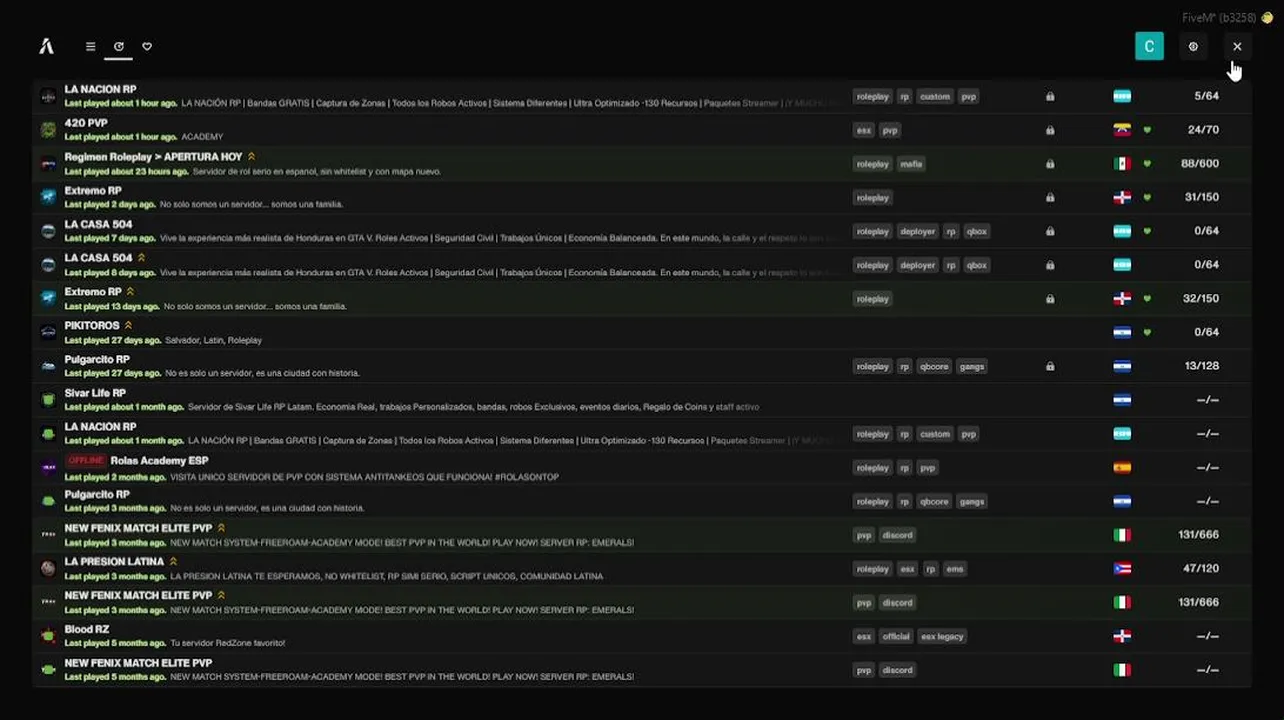Toggle favorite heart on the 32/150 row
This screenshot has width=1284, height=720.
(1147, 298)
